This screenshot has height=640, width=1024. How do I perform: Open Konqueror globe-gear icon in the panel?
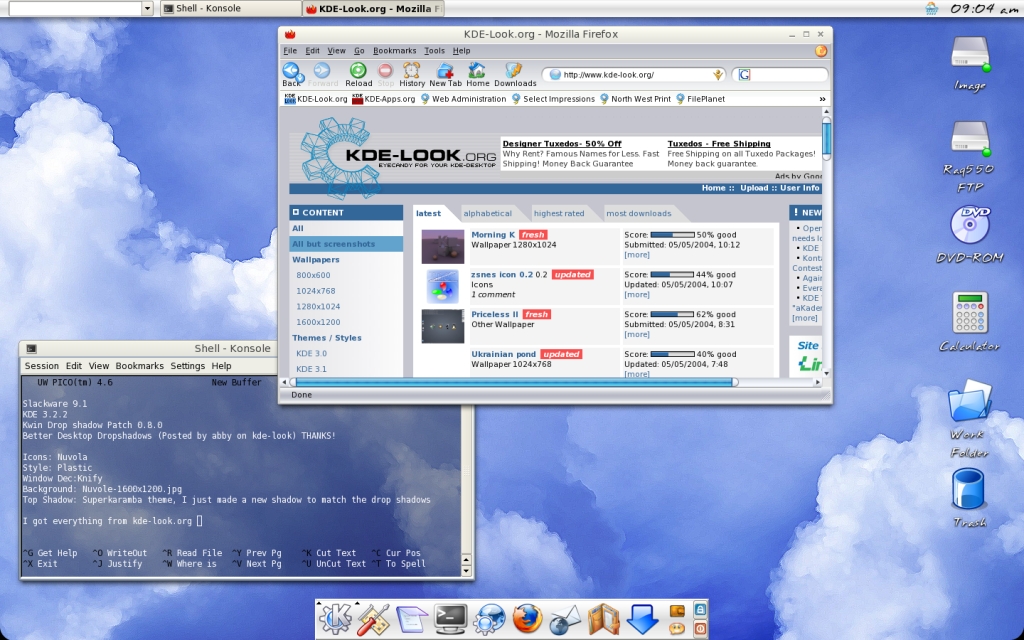pos(489,618)
